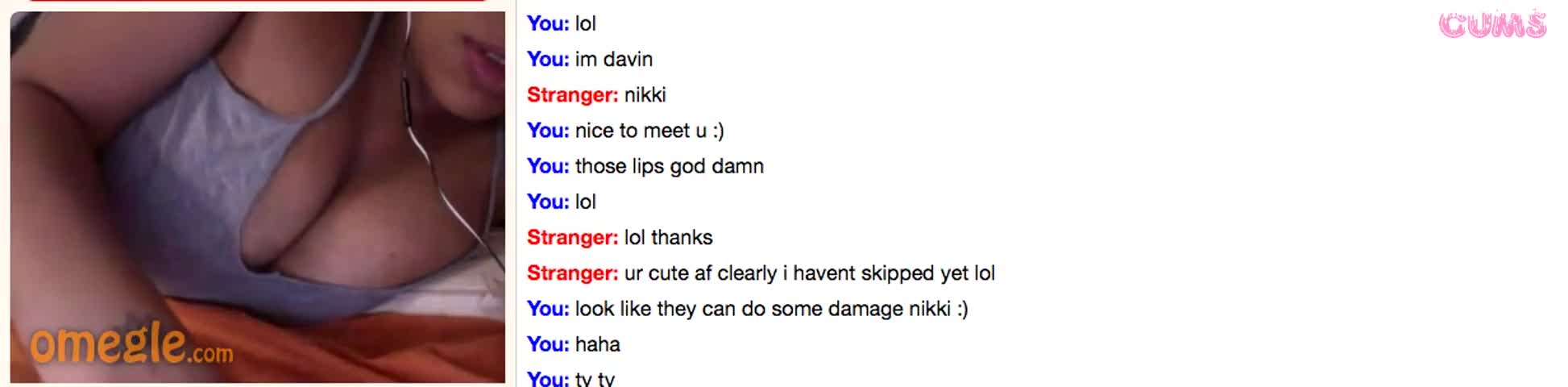The height and width of the screenshot is (387, 1568).
Task: Click the "those lips god damn" message
Action: (x=645, y=166)
